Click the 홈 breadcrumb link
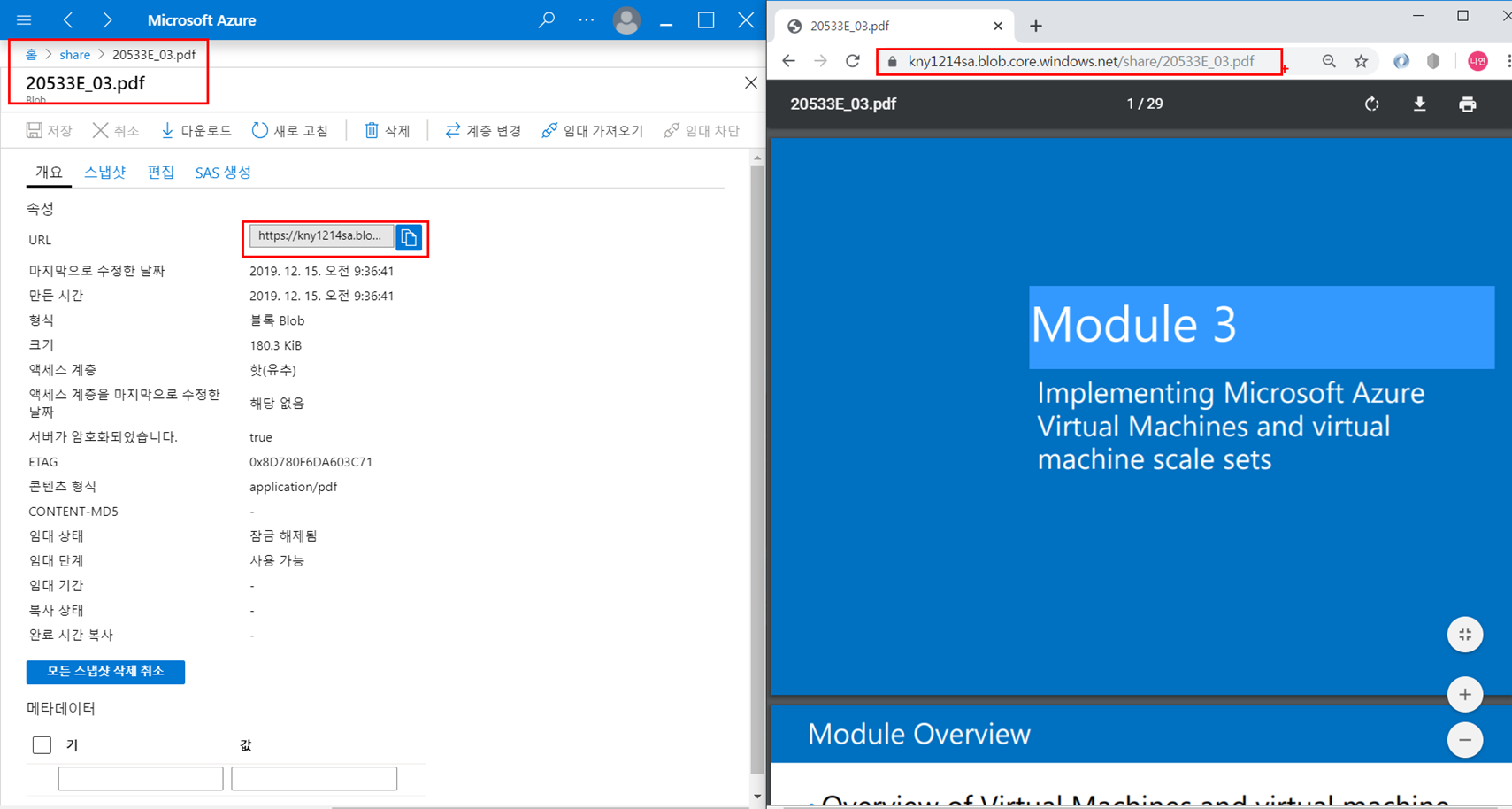The width and height of the screenshot is (1512, 809). coord(31,55)
